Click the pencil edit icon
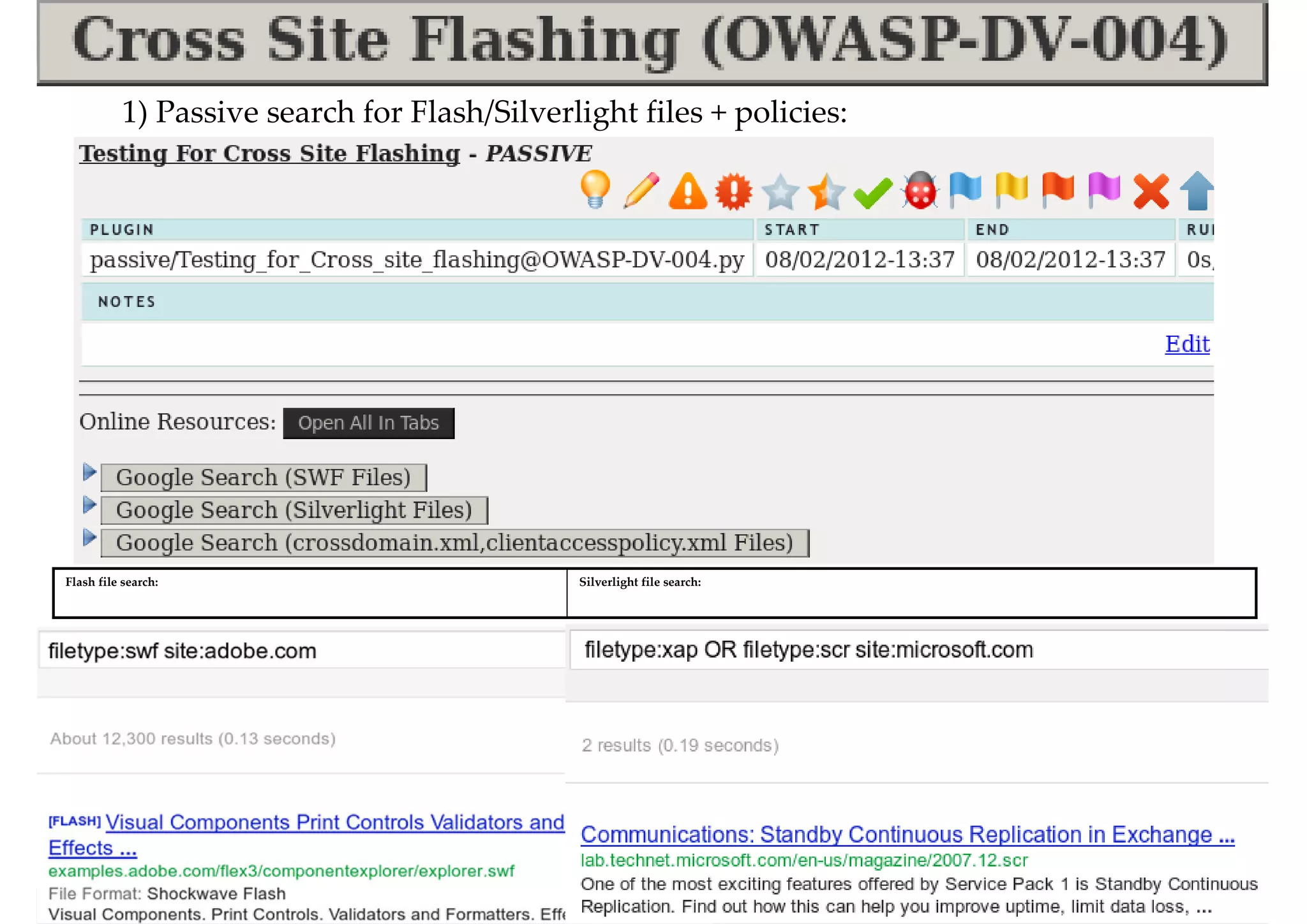 [641, 190]
